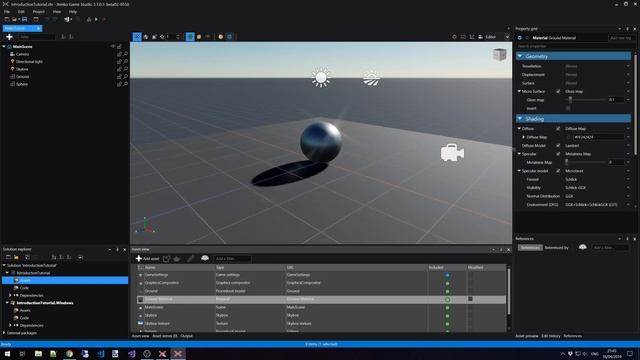
Task: Click the Metalness Map slider handle
Action: (567, 162)
